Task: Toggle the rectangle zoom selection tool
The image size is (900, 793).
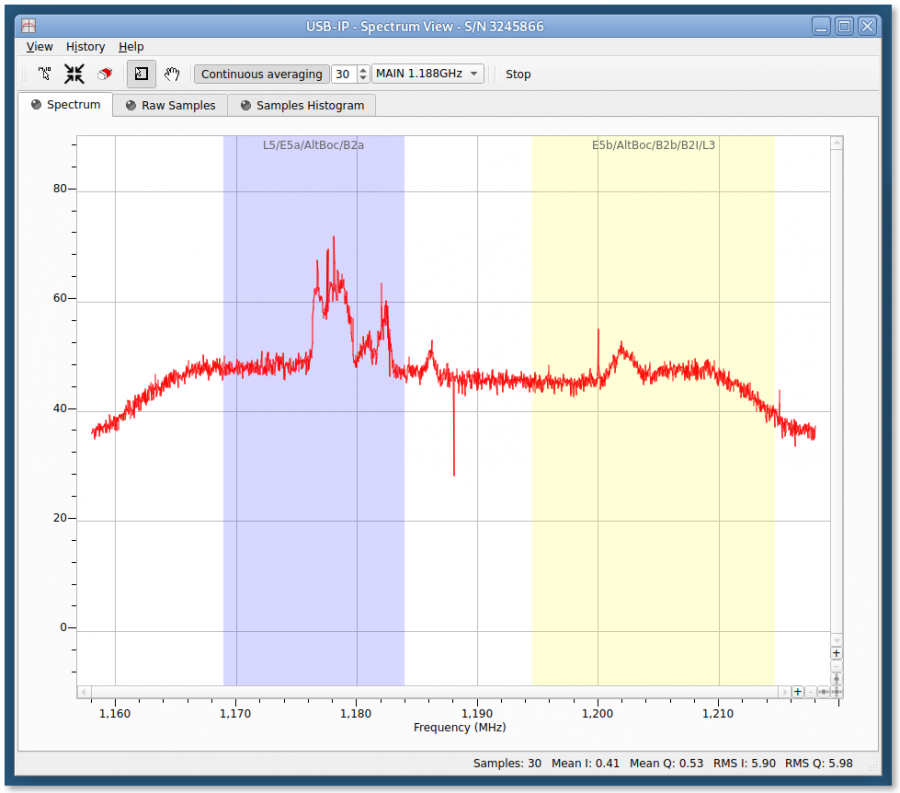Action: 140,73
